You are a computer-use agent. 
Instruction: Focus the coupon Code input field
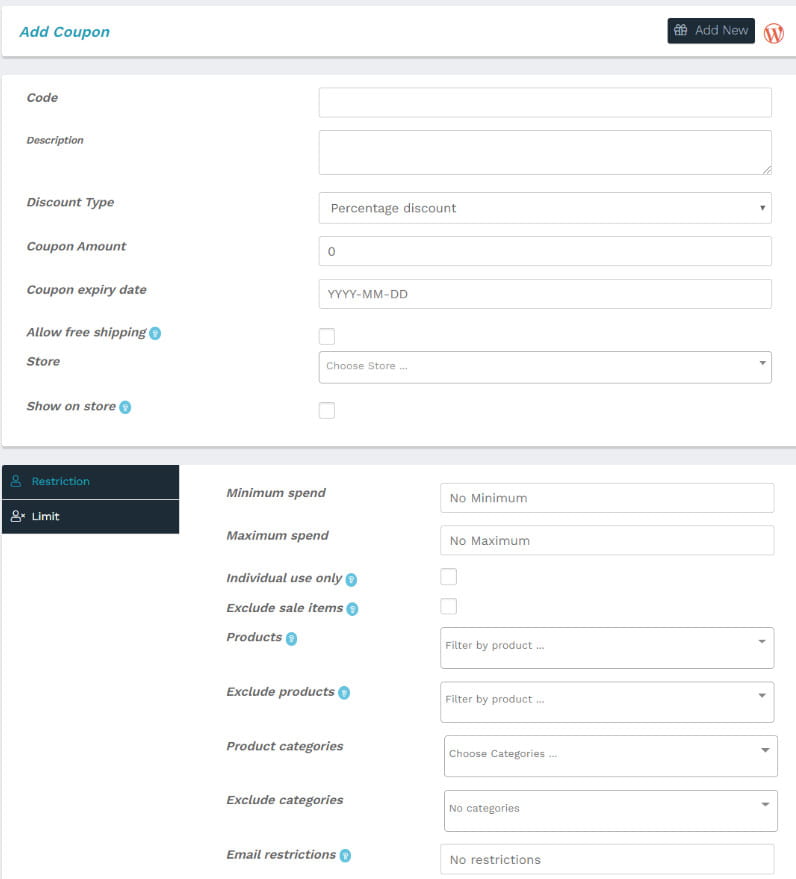(545, 103)
